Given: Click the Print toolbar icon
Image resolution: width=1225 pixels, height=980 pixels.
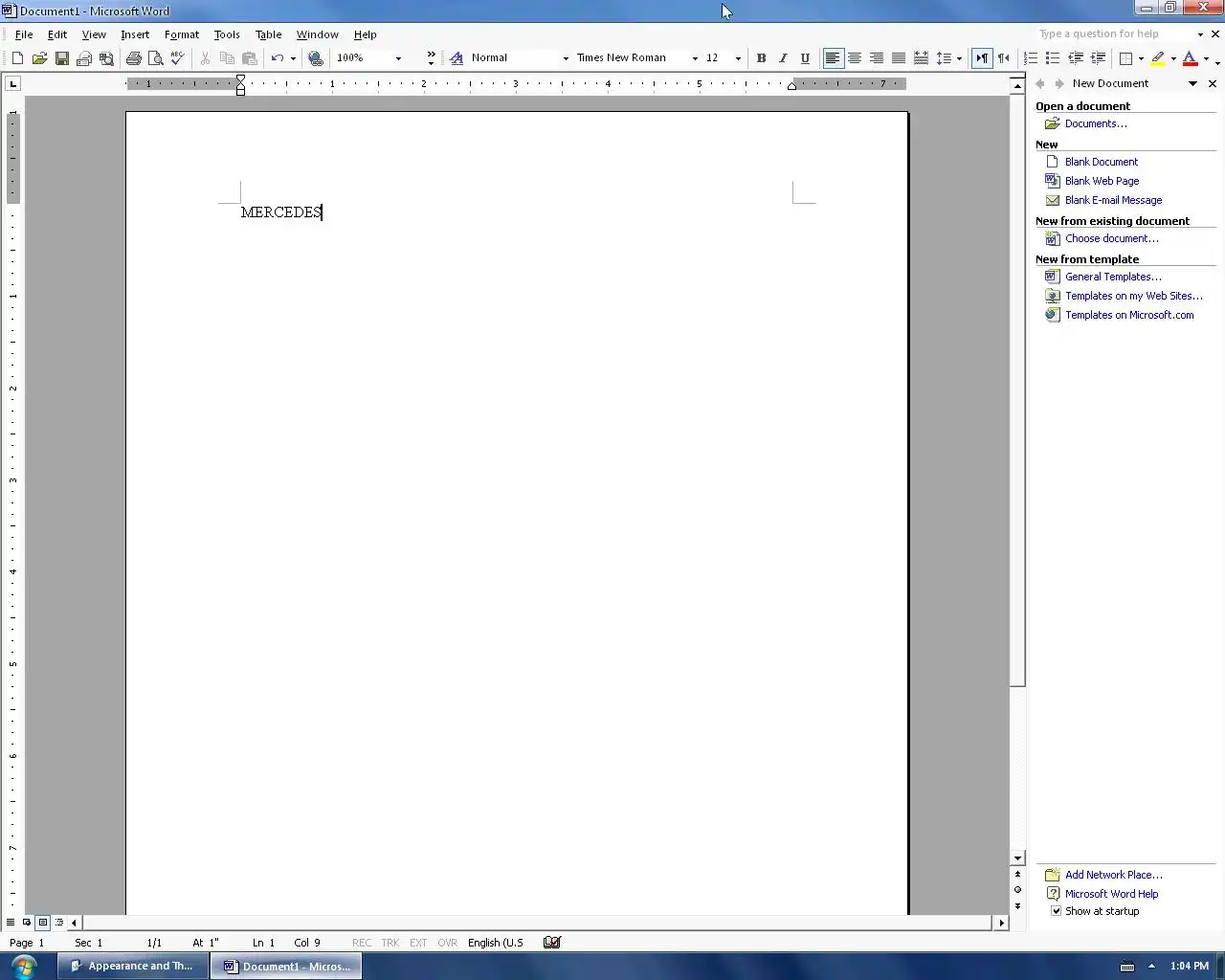Looking at the screenshot, I should tap(134, 58).
